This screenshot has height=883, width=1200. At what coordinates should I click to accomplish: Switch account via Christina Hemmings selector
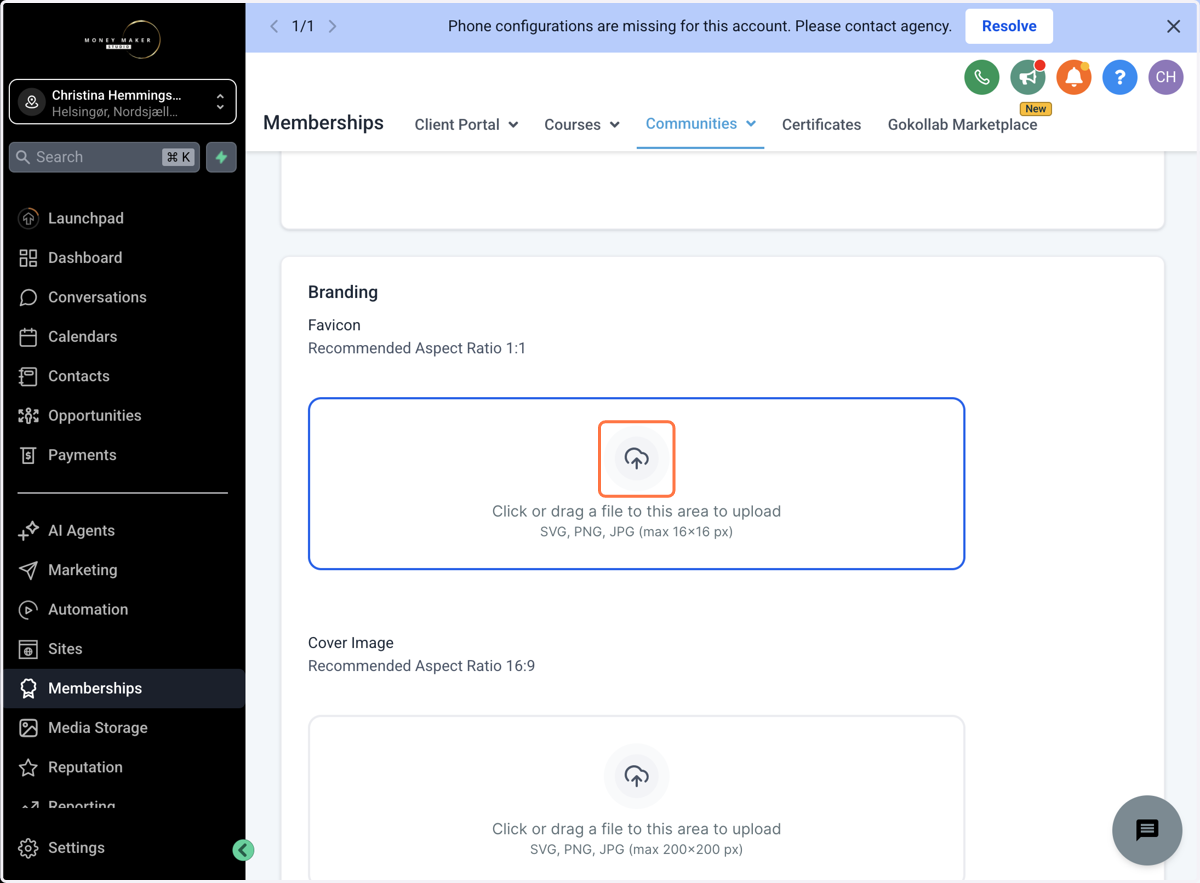point(123,102)
